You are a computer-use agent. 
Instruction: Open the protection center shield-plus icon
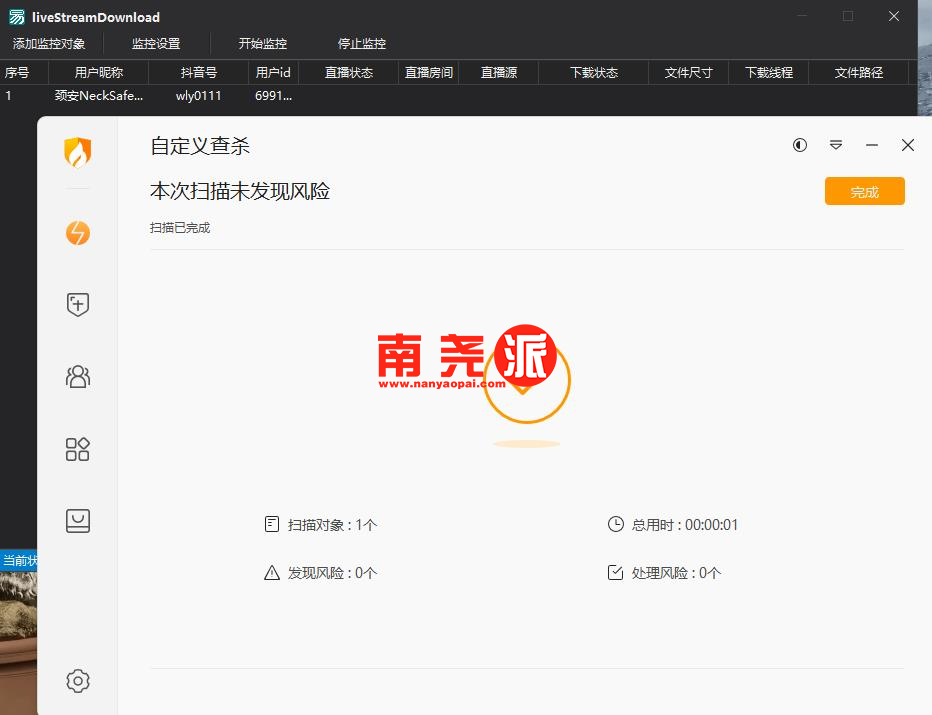coord(78,304)
